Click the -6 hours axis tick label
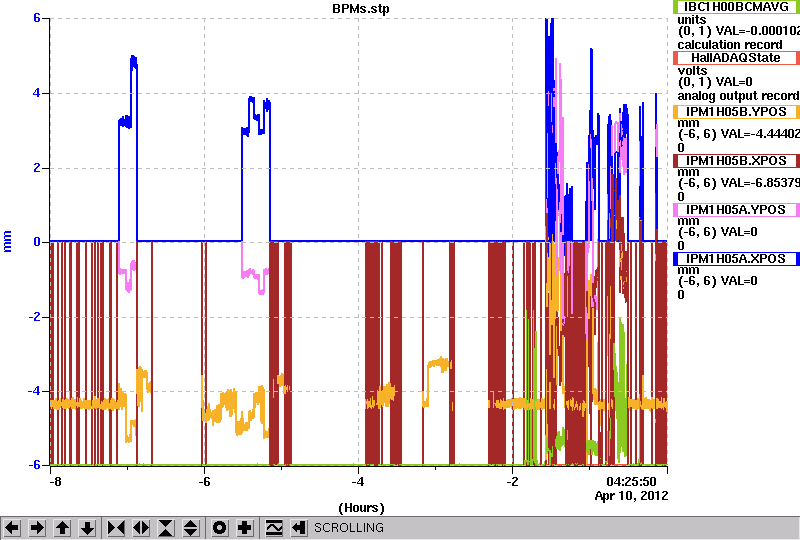 (204, 482)
